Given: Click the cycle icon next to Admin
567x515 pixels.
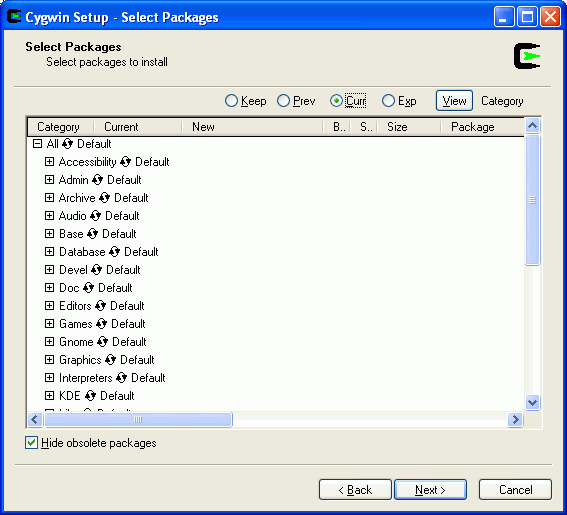Looking at the screenshot, I should (x=97, y=180).
